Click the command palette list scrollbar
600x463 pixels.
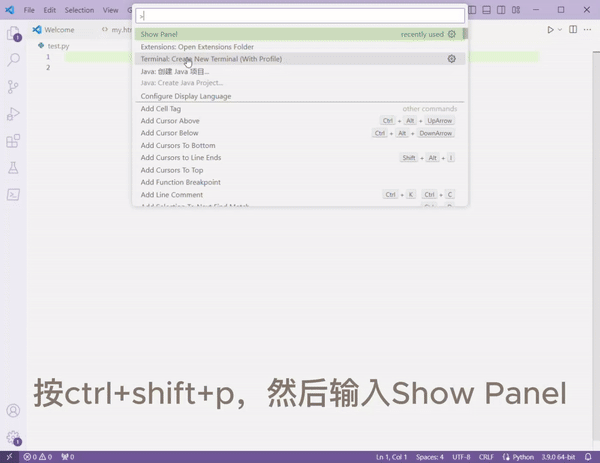tap(465, 34)
